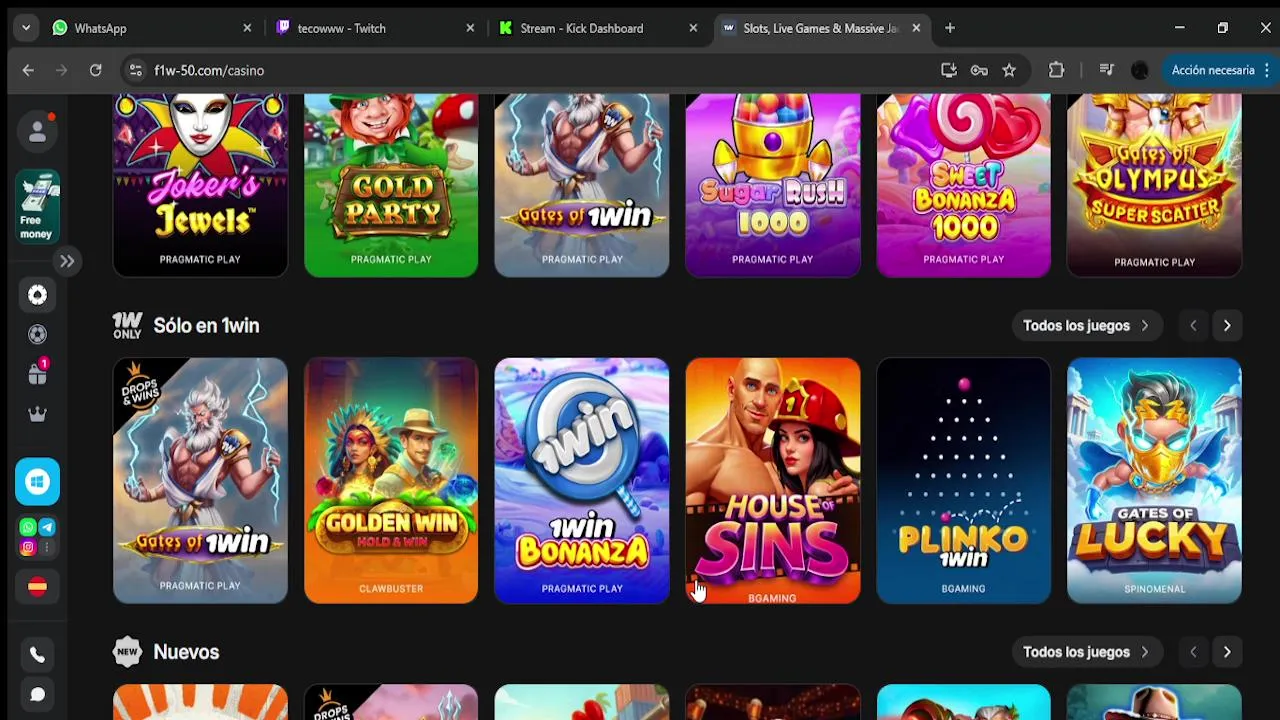
Task: Open the user profile icon in sidebar
Action: (37, 132)
